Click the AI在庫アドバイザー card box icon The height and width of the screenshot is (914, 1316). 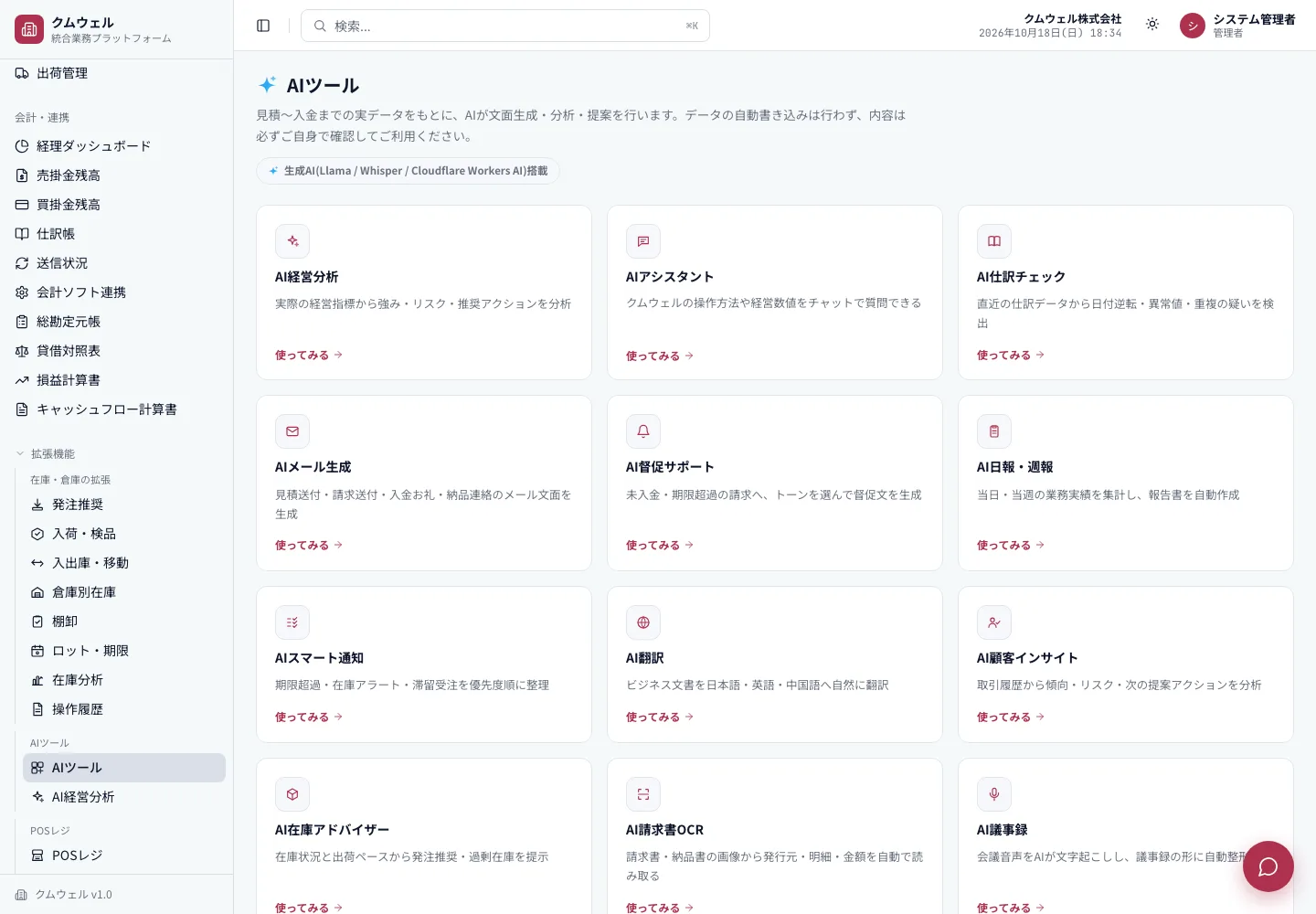tap(292, 794)
